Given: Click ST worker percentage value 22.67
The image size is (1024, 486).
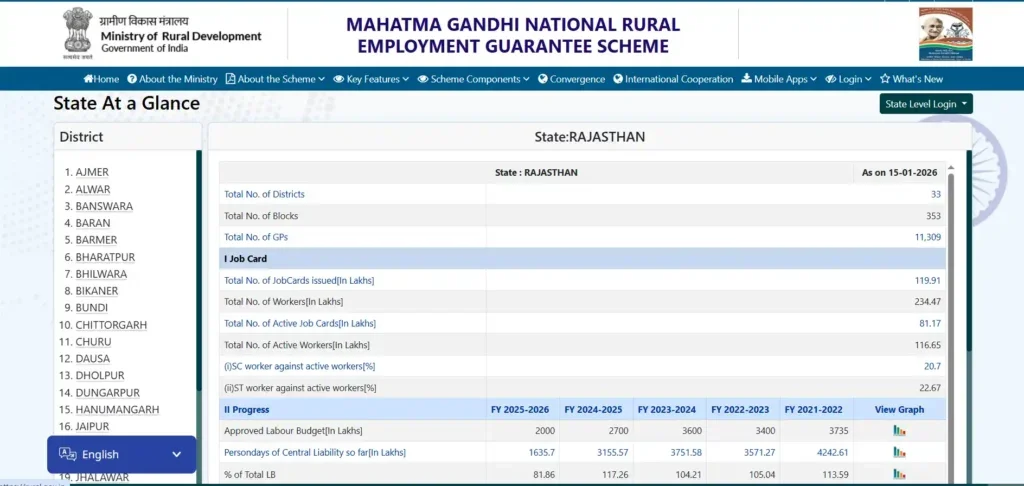Looking at the screenshot, I should click(x=930, y=388).
